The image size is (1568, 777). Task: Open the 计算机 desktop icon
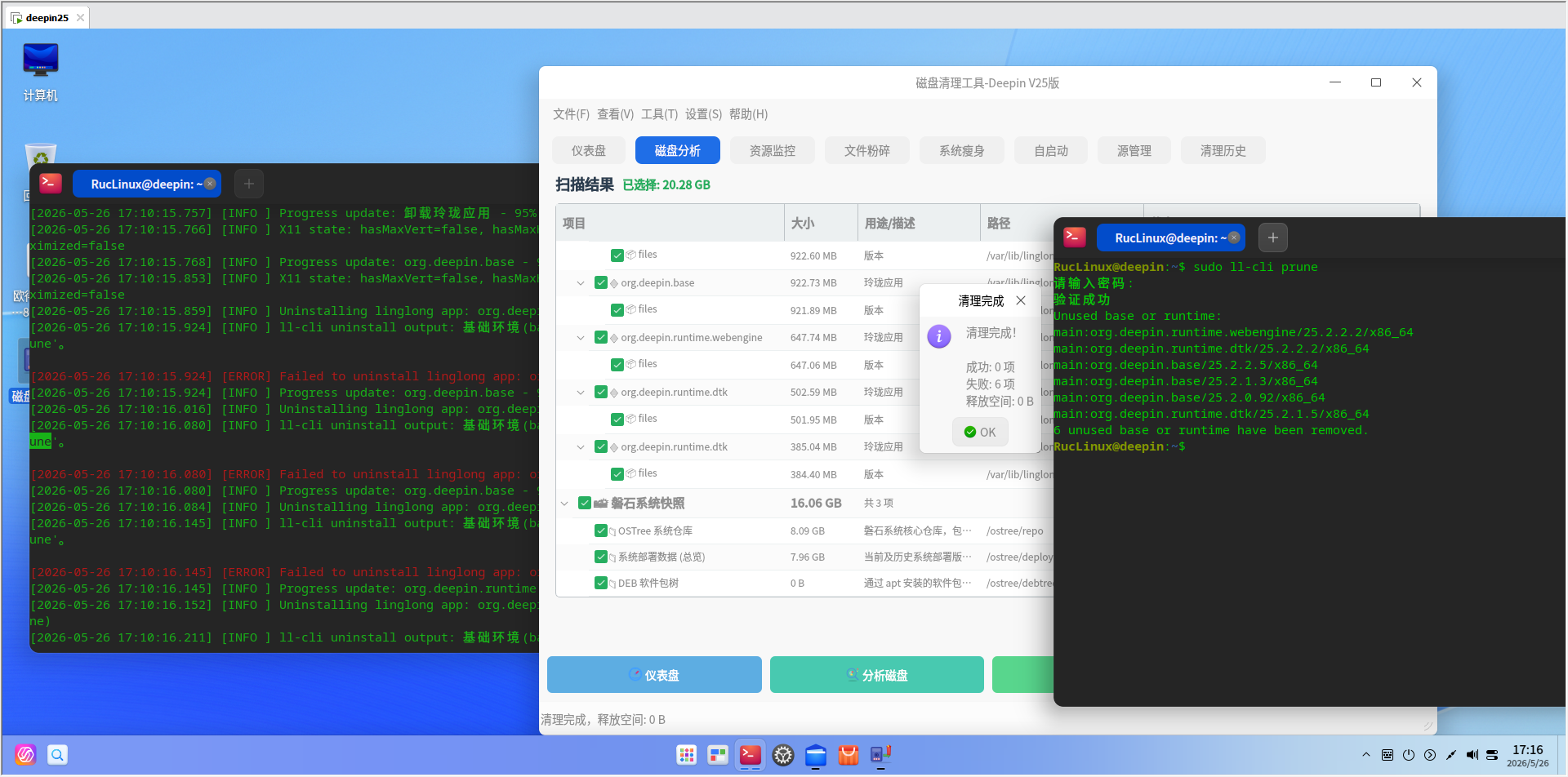40,72
